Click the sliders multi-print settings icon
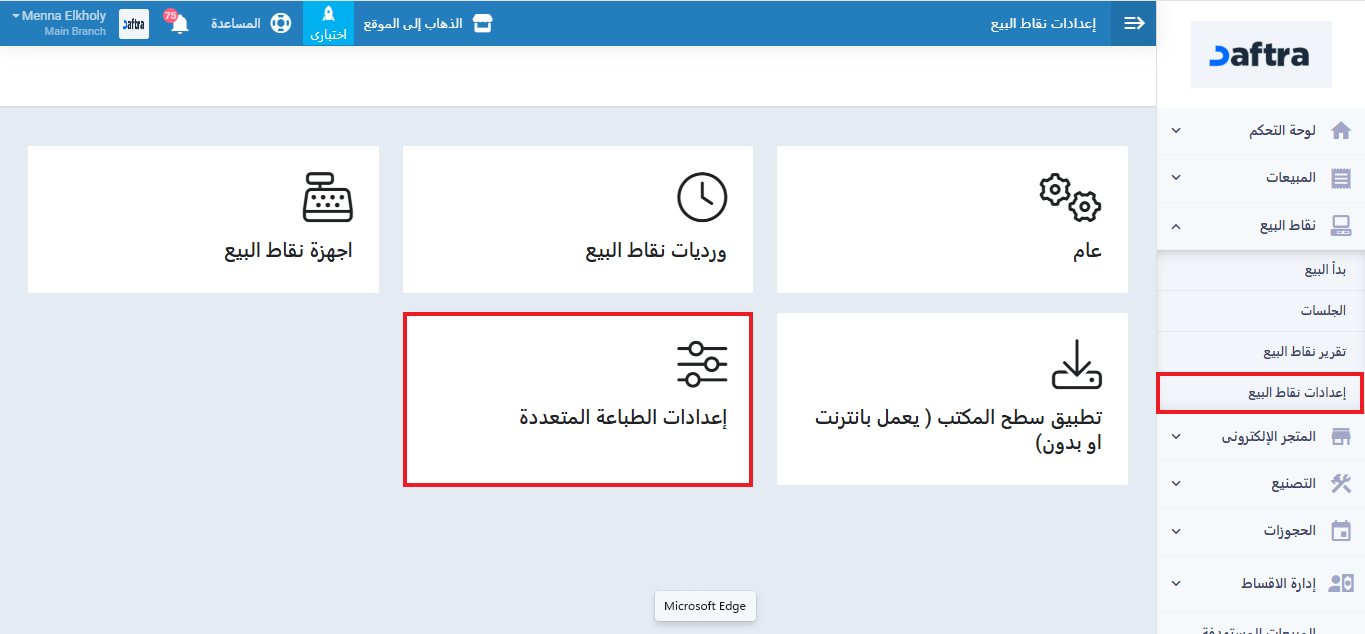The width and height of the screenshot is (1365, 634). click(x=702, y=364)
